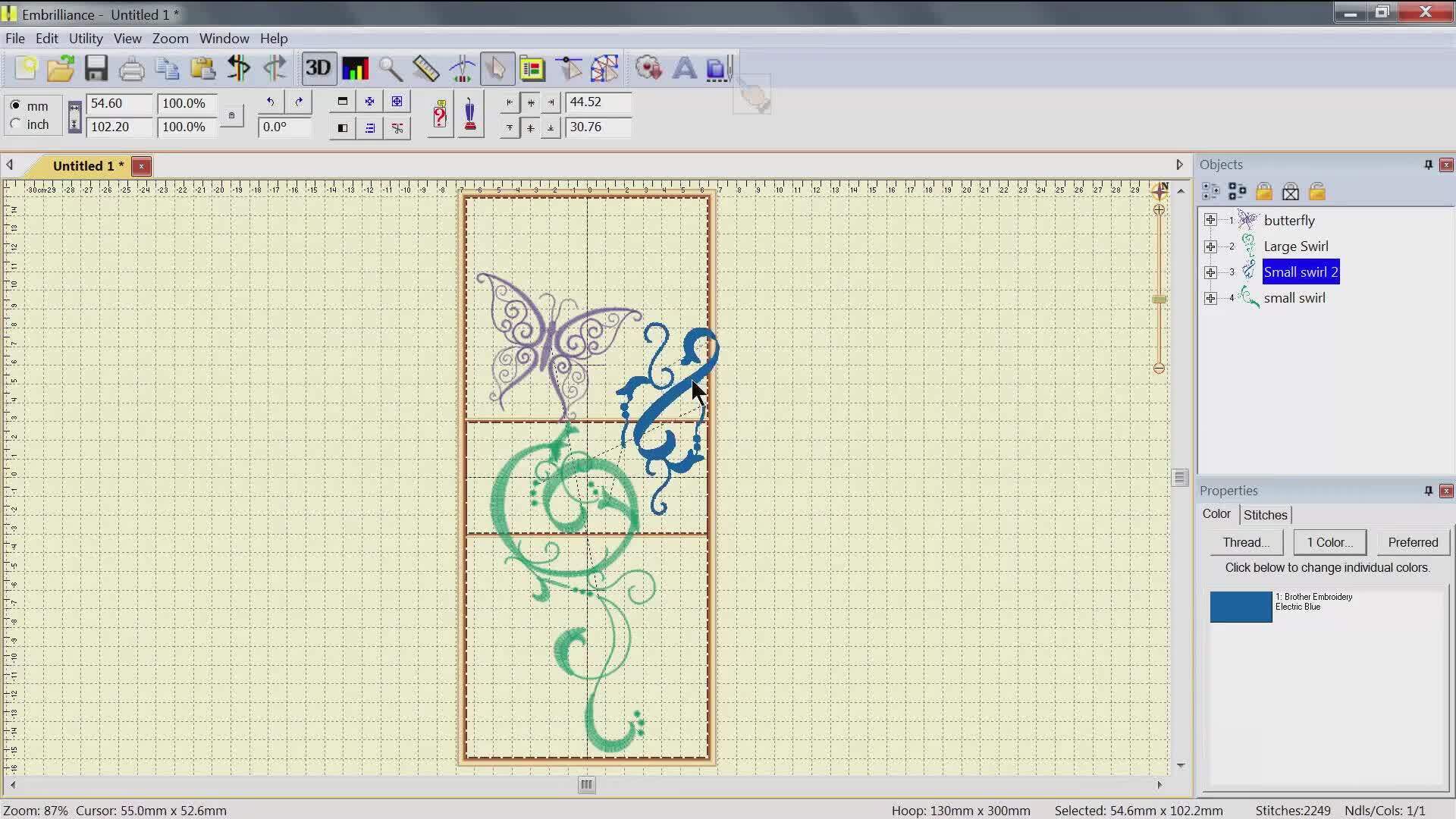
Task: Open the Help menu
Action: (x=274, y=38)
